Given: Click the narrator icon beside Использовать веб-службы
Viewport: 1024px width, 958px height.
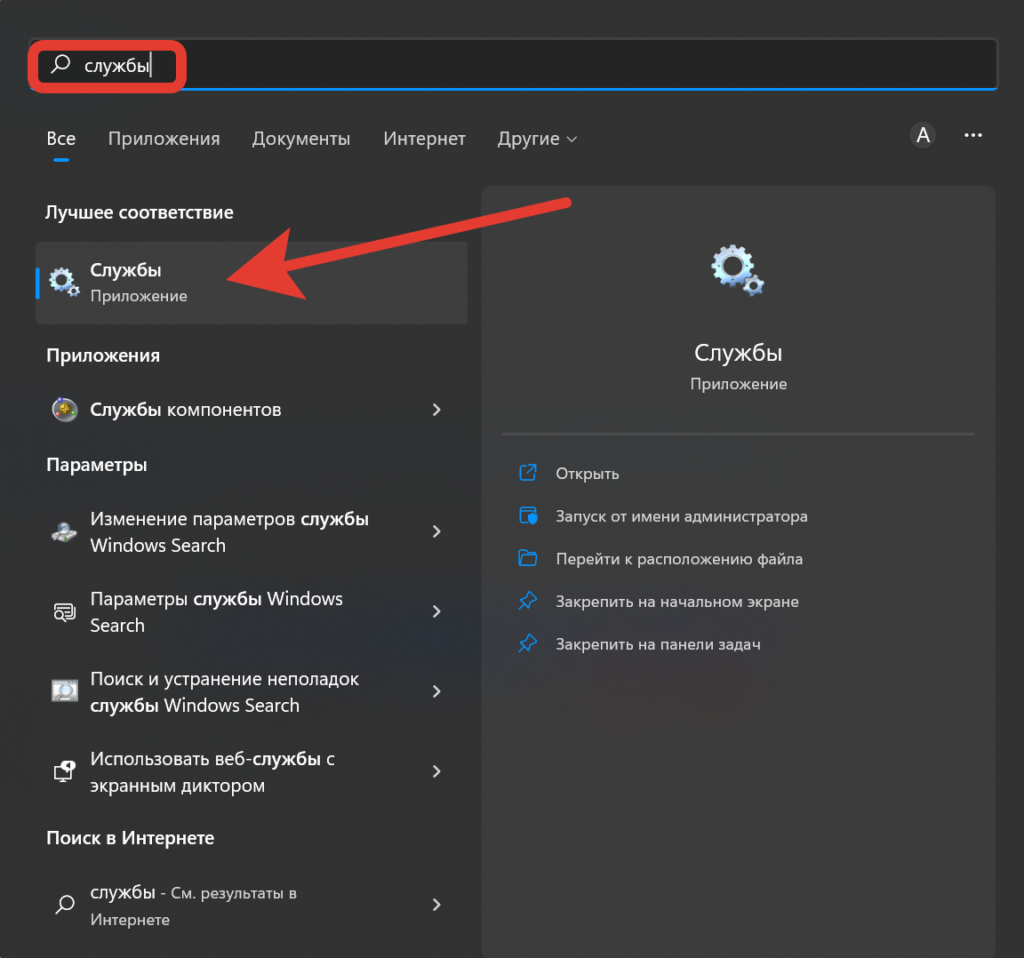Looking at the screenshot, I should [64, 771].
